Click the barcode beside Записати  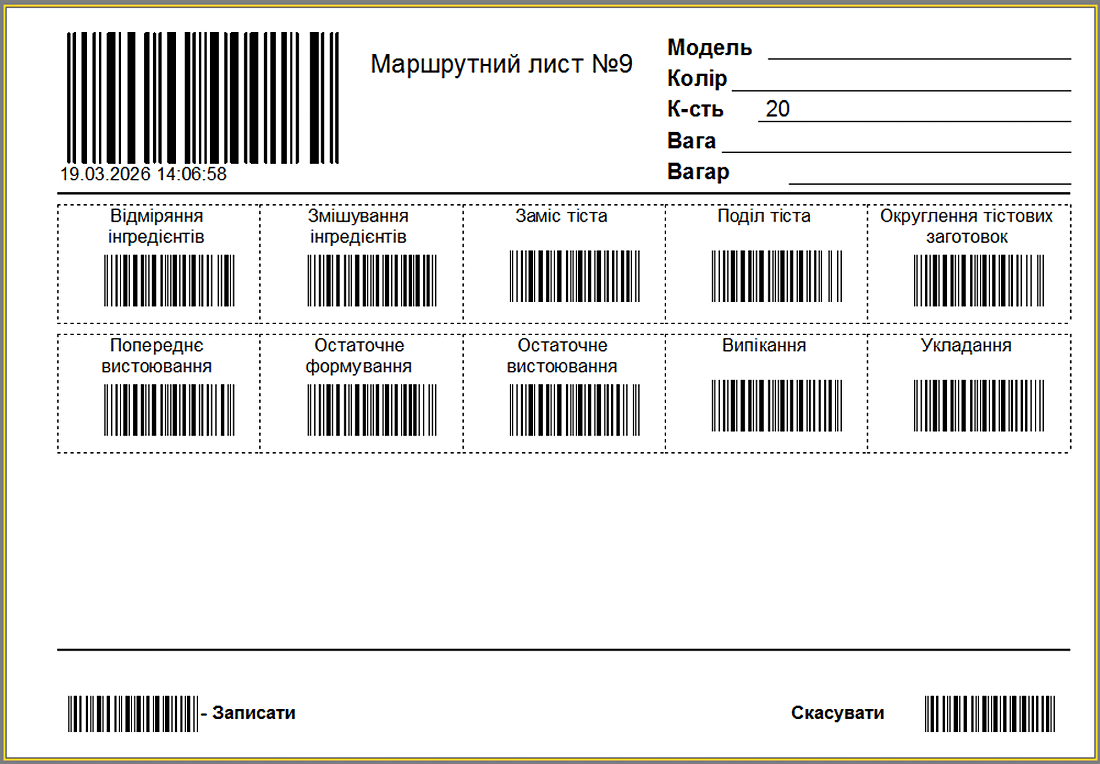(x=132, y=713)
